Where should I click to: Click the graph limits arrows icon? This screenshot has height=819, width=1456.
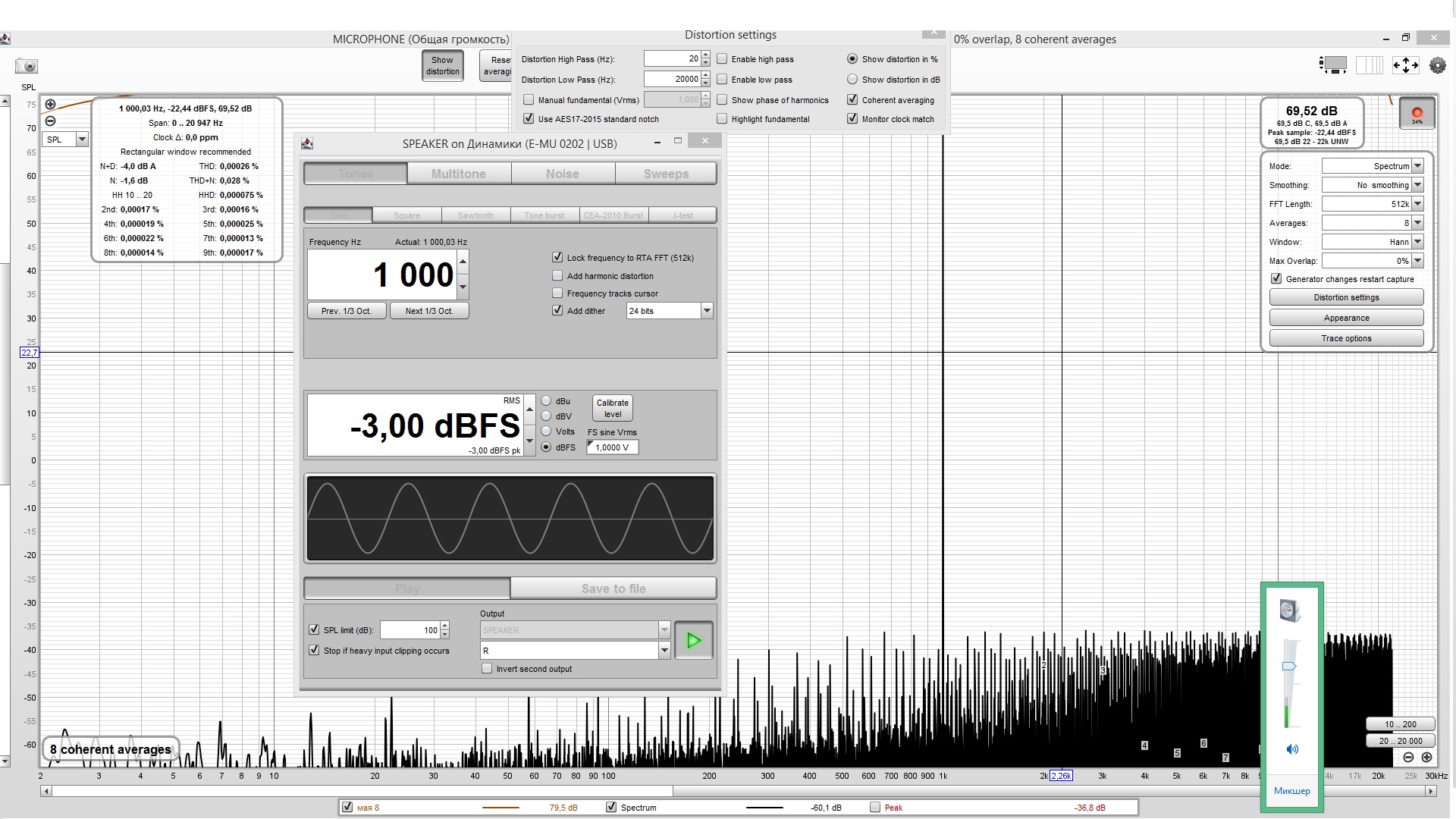click(x=1405, y=65)
